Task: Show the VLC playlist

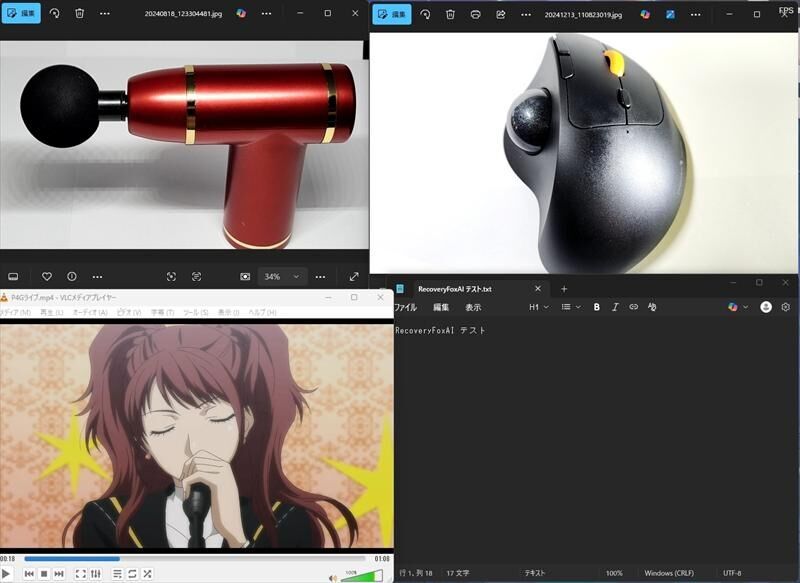Action: (117, 574)
